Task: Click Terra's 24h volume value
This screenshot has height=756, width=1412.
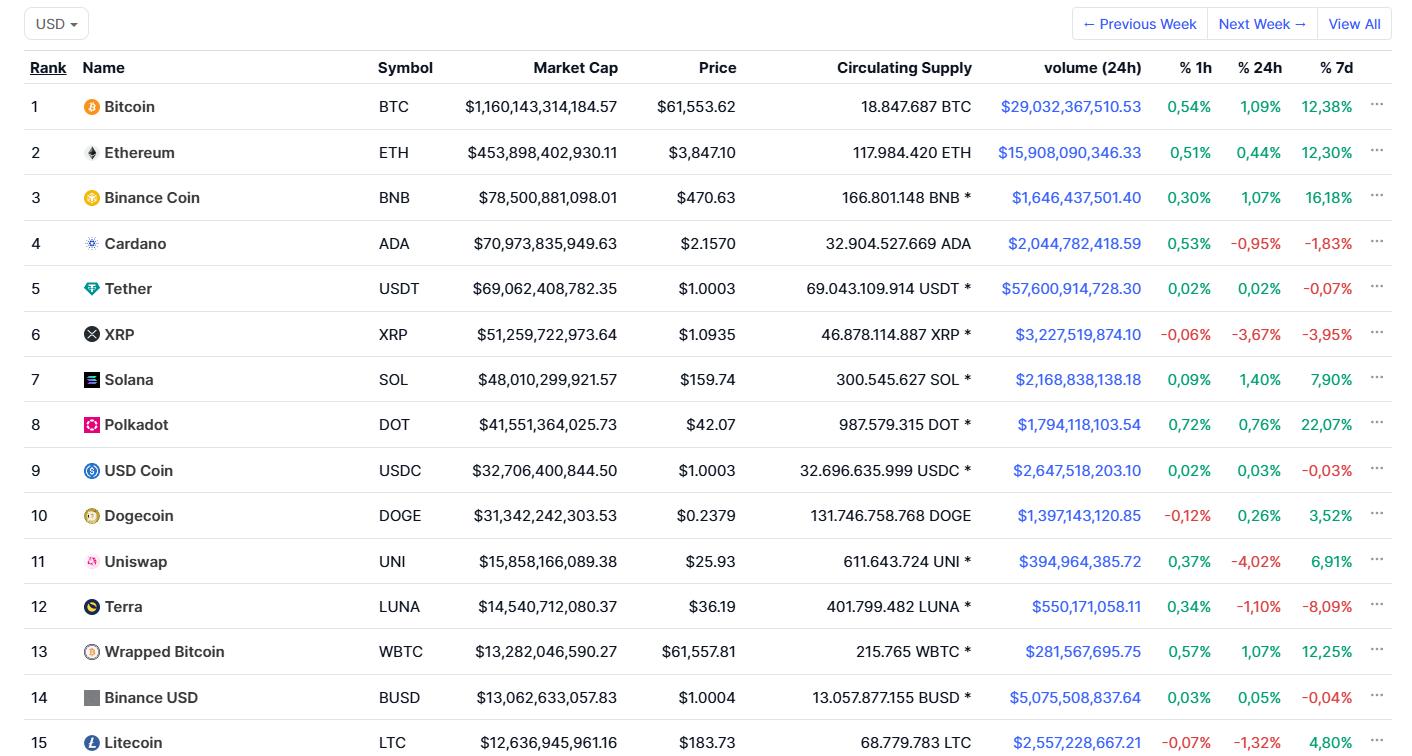Action: [1086, 607]
